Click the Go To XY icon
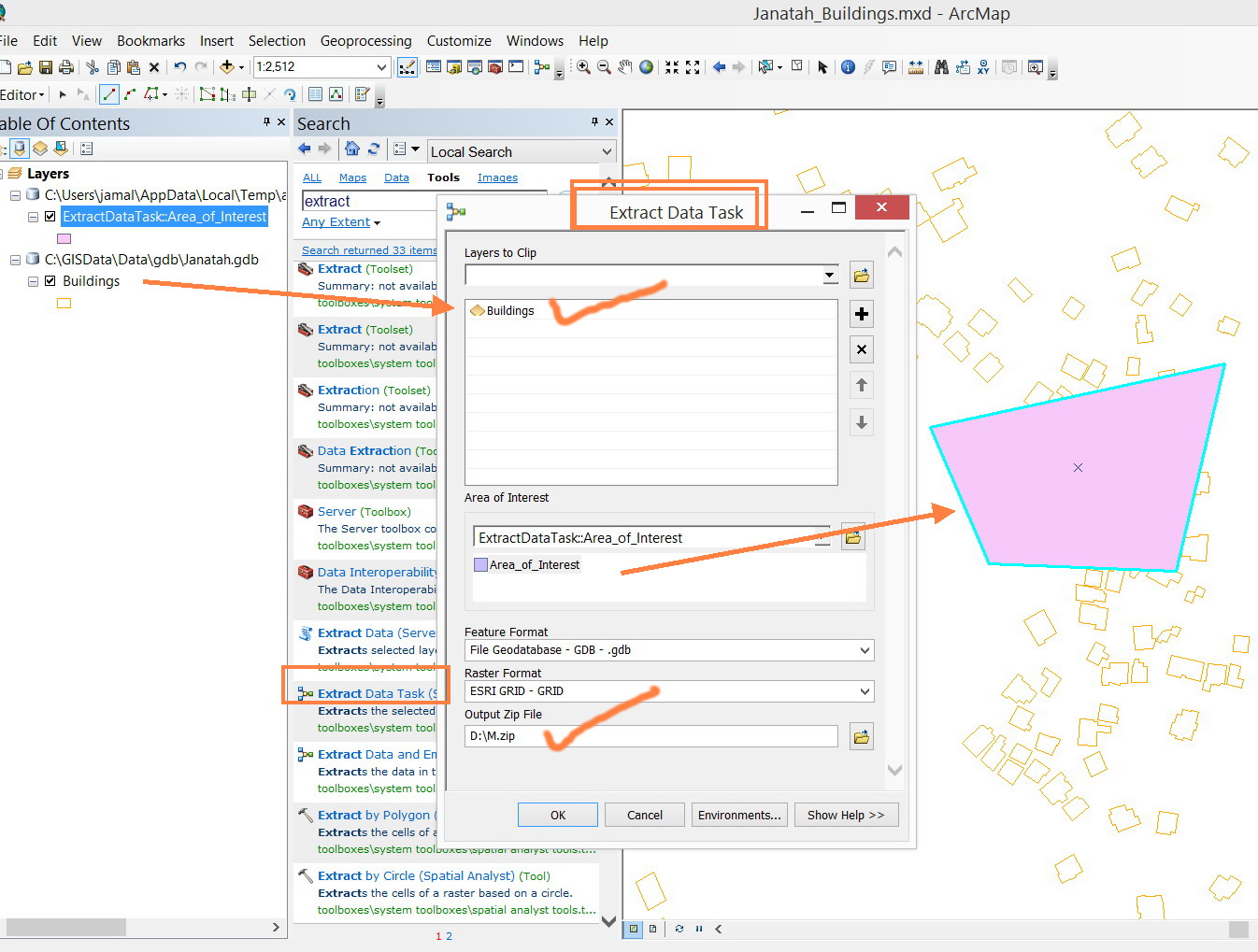The image size is (1258, 952). (x=983, y=67)
